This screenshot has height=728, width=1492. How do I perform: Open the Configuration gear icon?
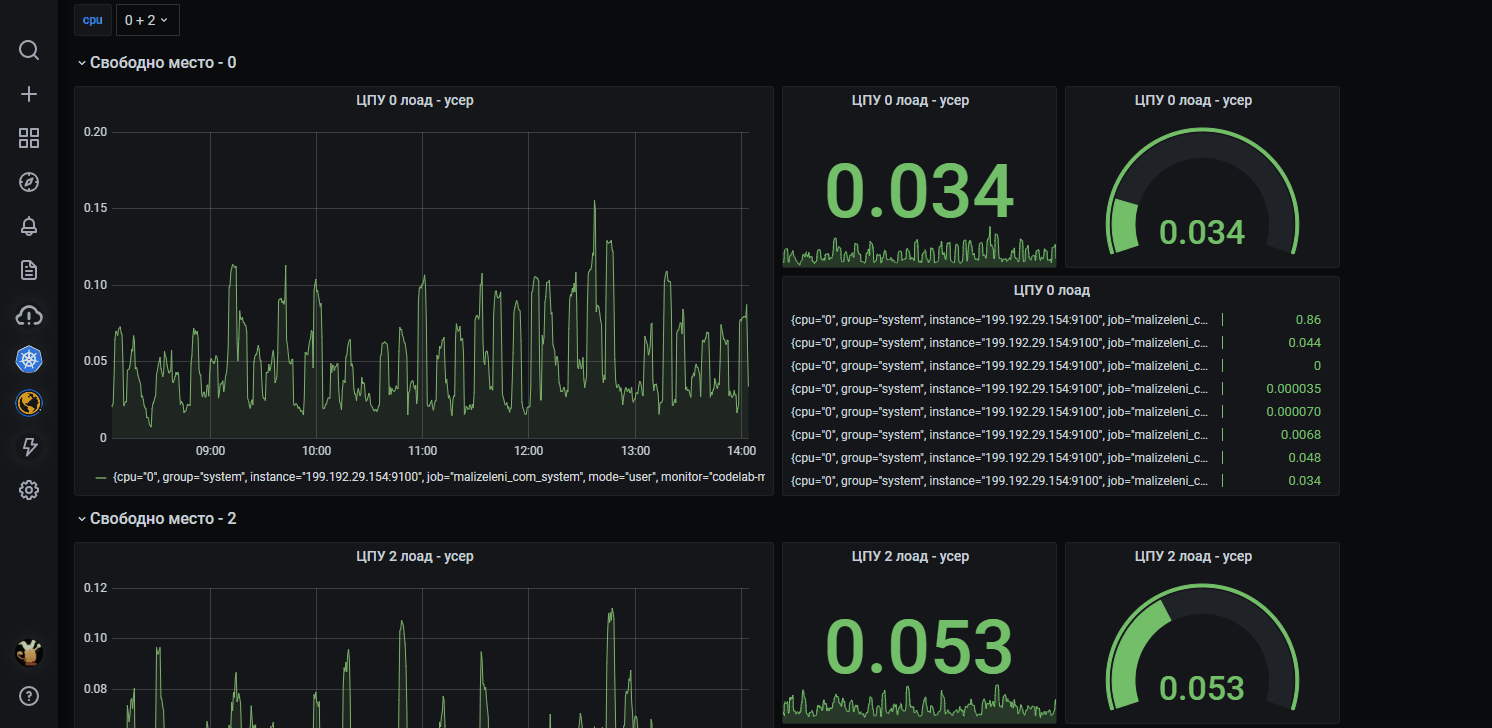(28, 490)
